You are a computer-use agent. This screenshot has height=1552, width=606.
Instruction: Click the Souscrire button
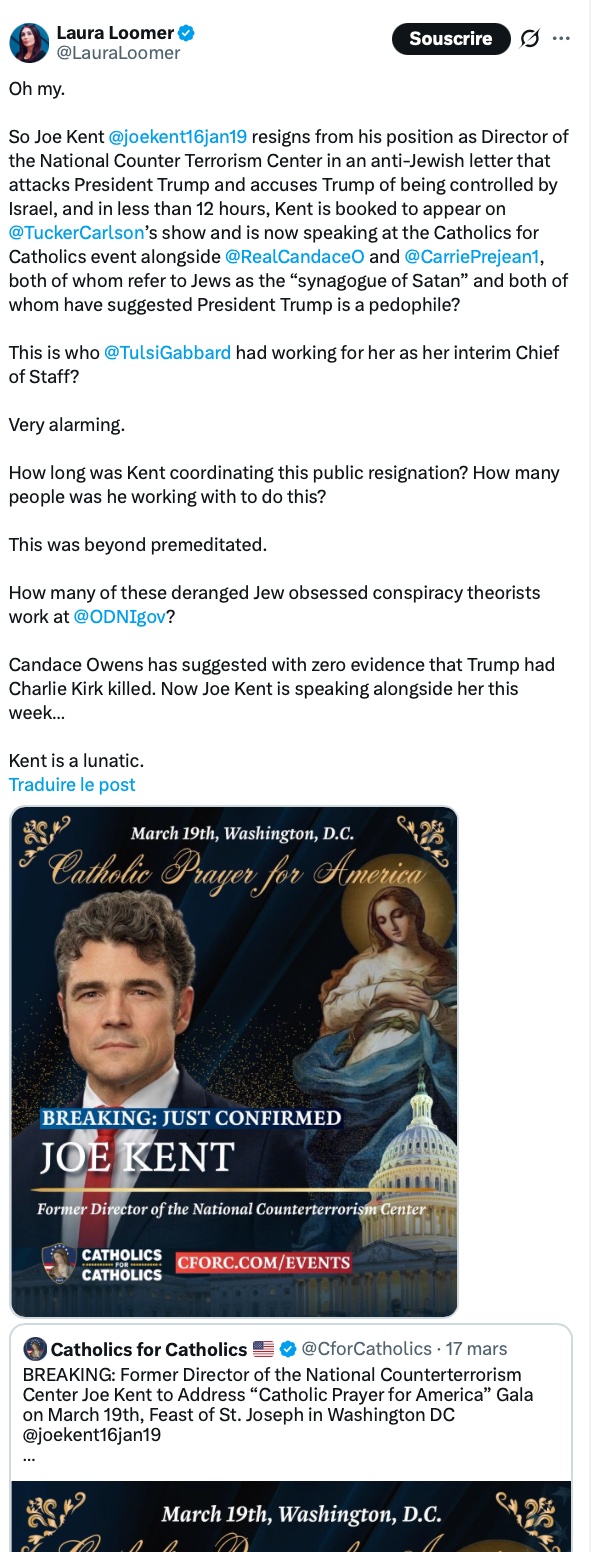[451, 39]
